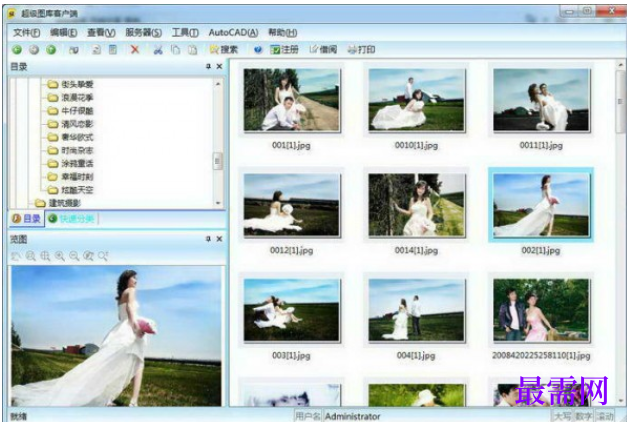Click the Copy icon beside the scissors
This screenshot has height=422, width=627.
tap(175, 50)
